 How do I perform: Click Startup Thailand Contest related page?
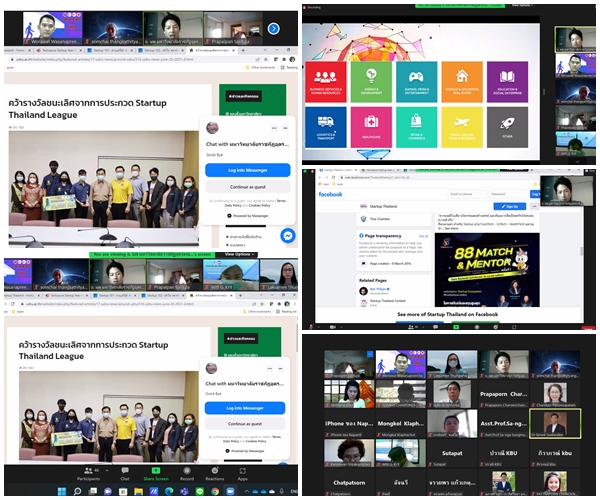coord(383,302)
